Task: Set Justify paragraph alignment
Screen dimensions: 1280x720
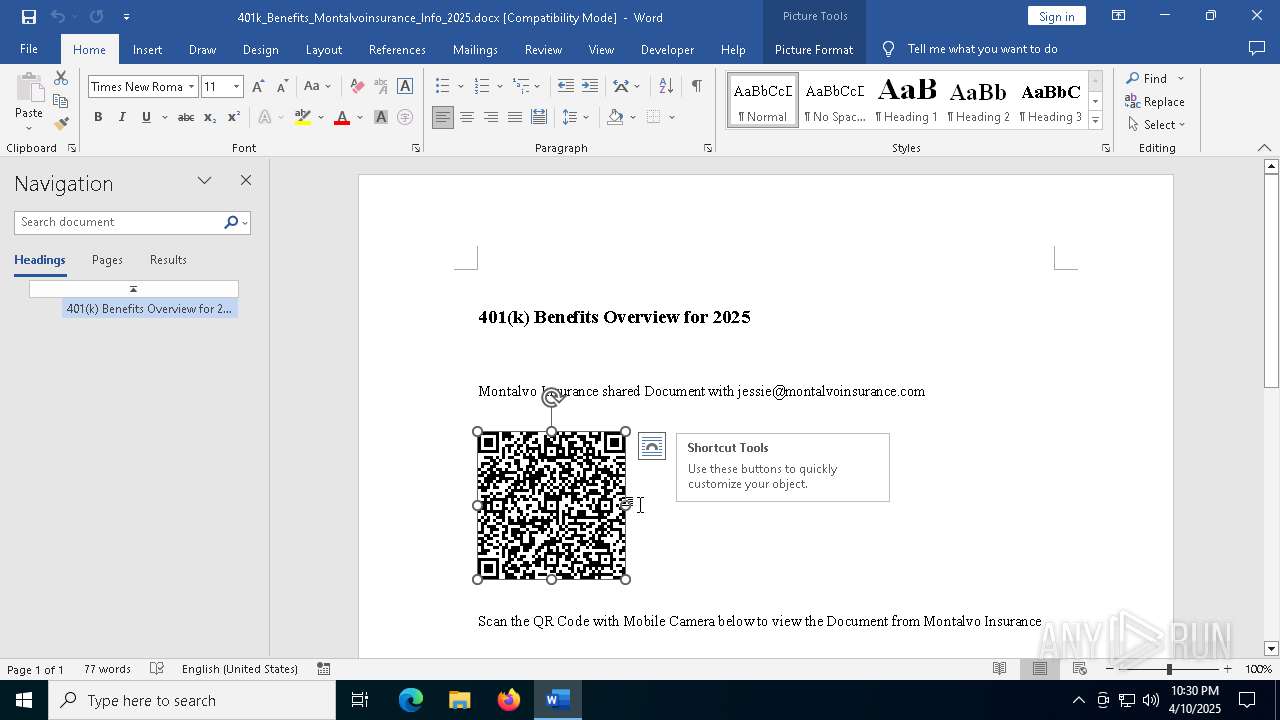Action: (514, 117)
